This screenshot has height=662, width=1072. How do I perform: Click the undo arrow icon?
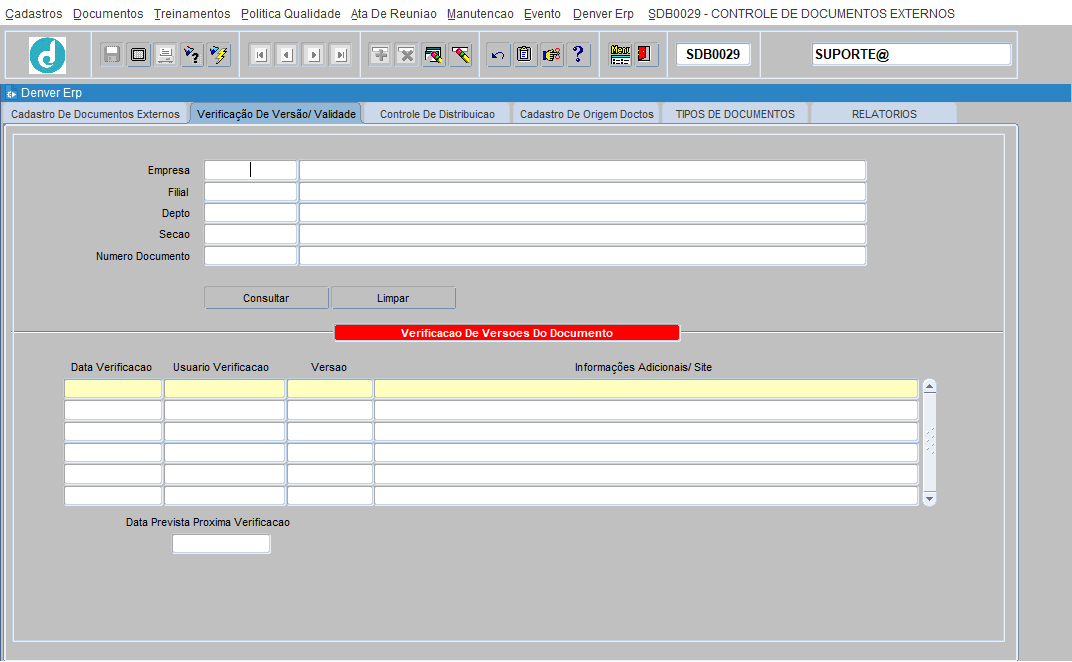(x=497, y=55)
